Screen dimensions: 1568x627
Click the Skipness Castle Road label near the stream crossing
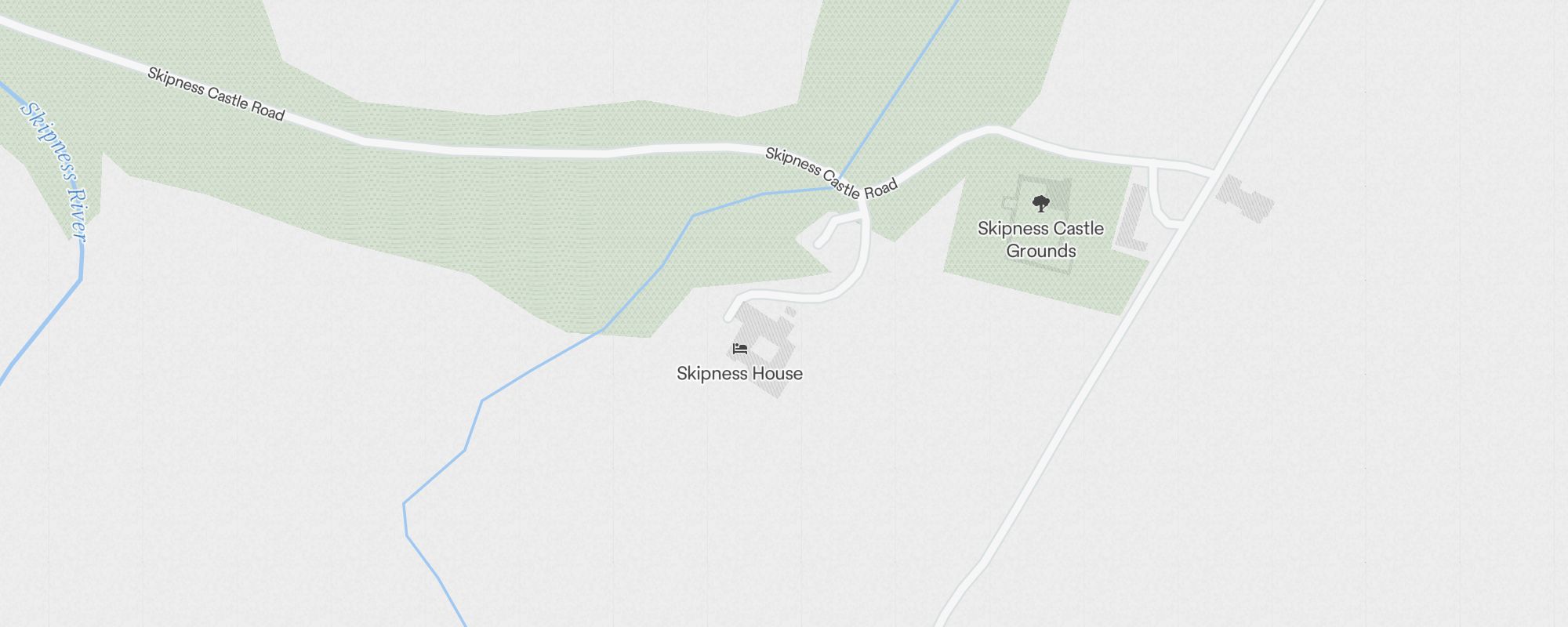(831, 173)
